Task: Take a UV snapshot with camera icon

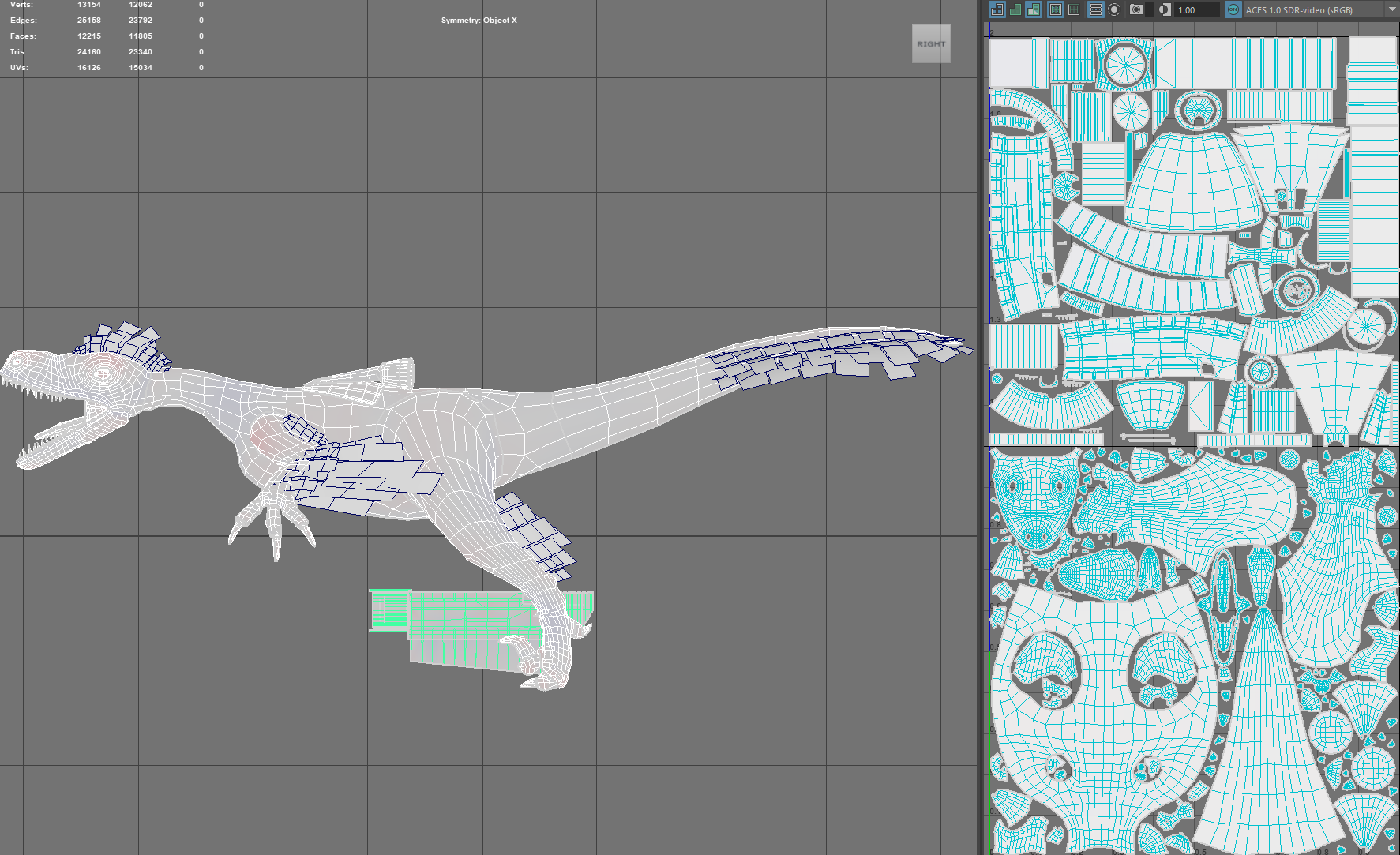Action: (1136, 9)
